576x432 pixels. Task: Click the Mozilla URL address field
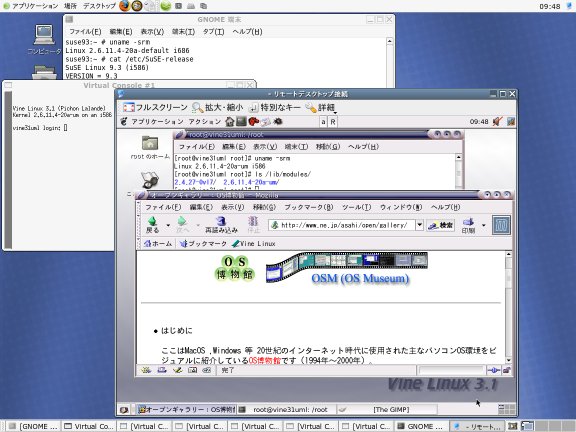[x=342, y=225]
